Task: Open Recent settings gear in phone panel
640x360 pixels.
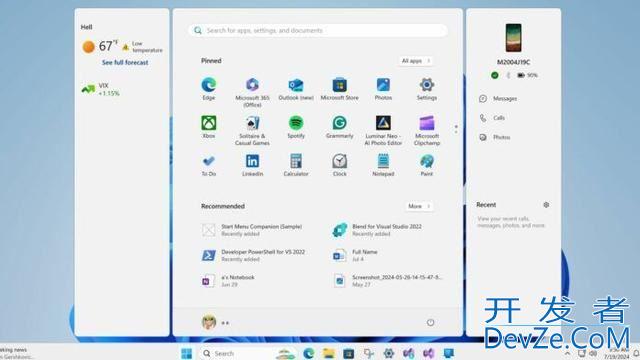Action: click(546, 205)
